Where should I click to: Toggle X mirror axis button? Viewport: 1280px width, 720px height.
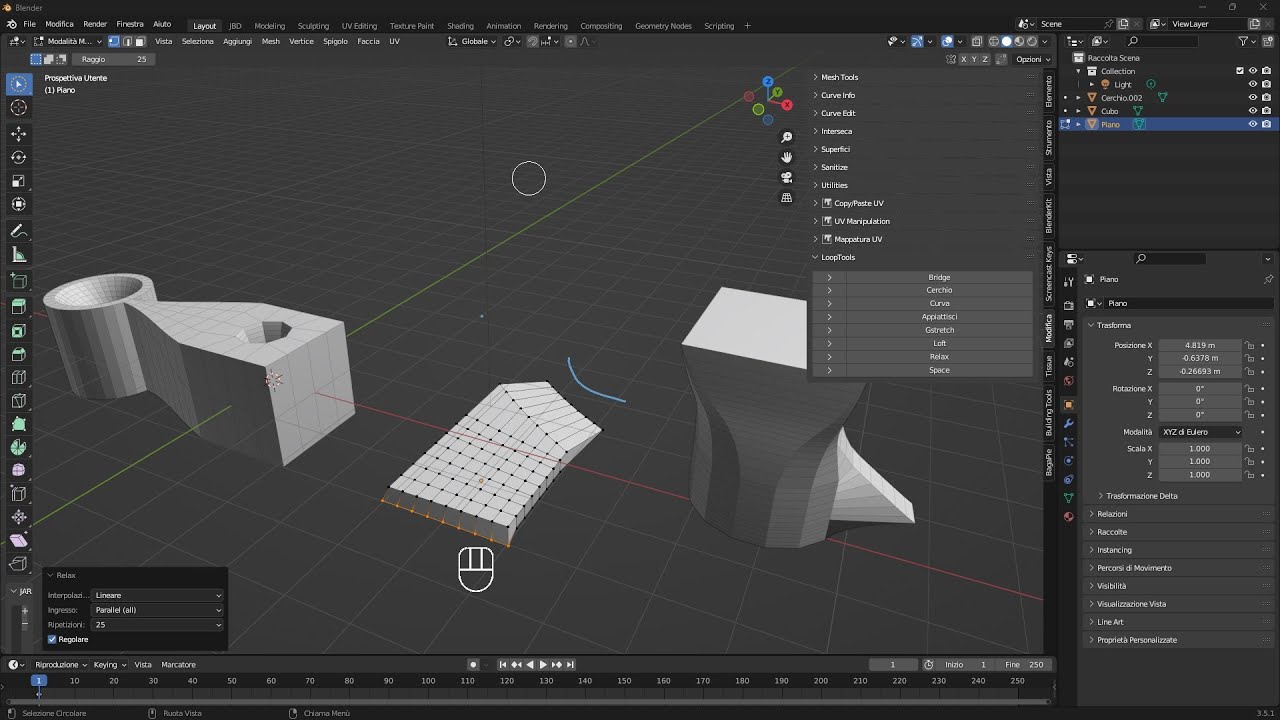(964, 59)
